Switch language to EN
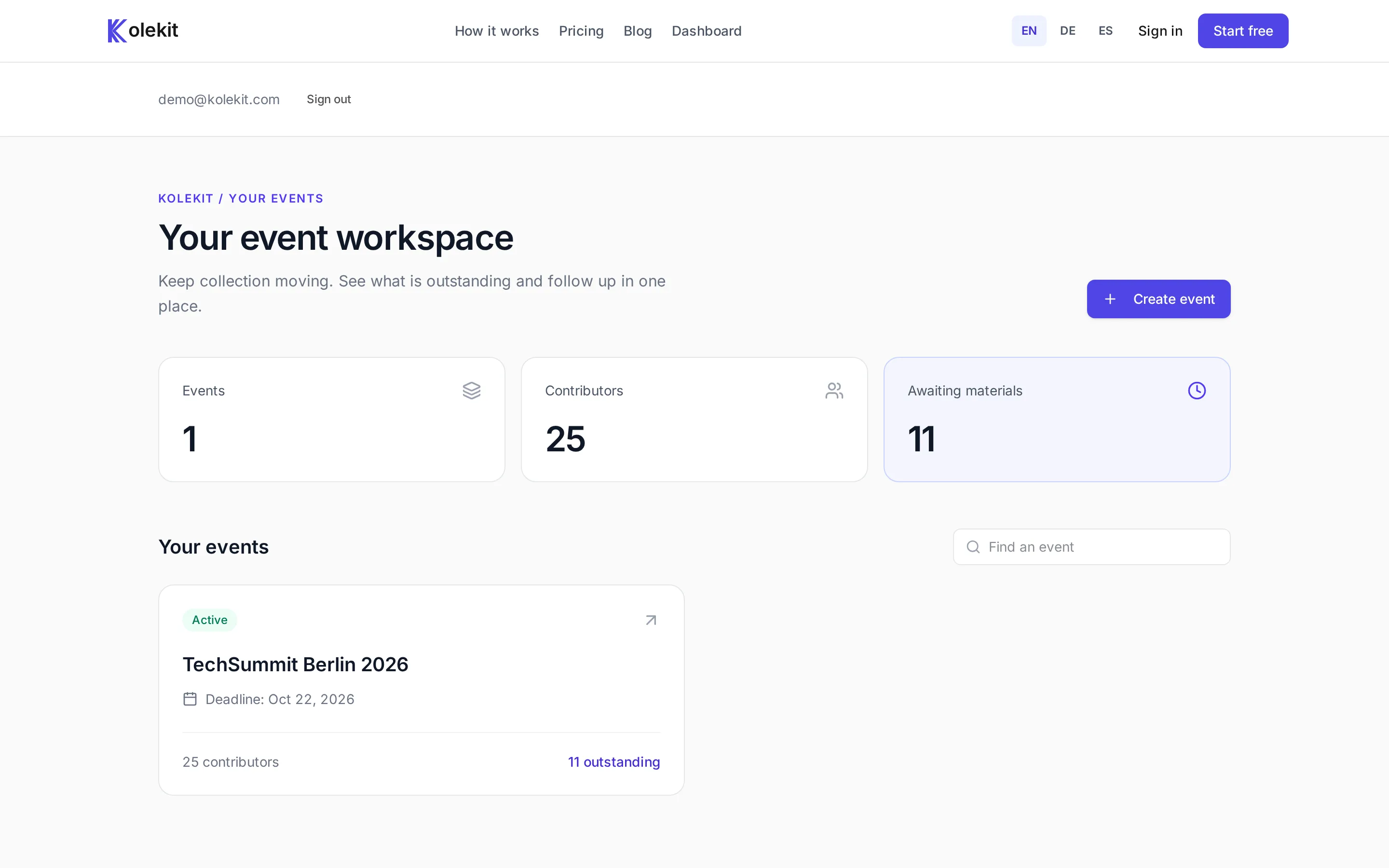The width and height of the screenshot is (1389, 868). pos(1029,30)
